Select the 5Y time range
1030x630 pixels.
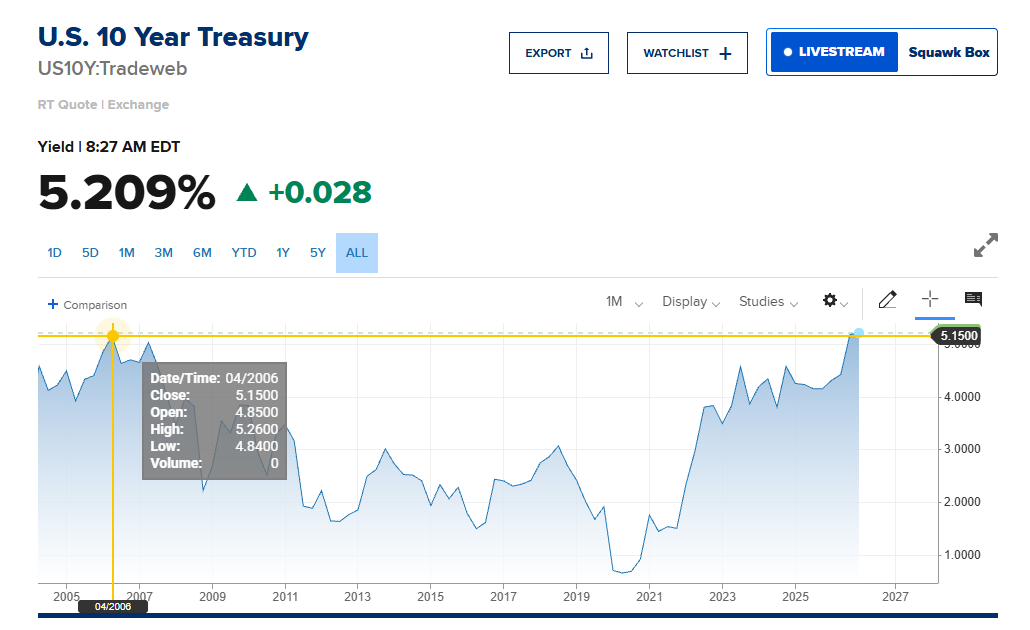click(x=318, y=253)
